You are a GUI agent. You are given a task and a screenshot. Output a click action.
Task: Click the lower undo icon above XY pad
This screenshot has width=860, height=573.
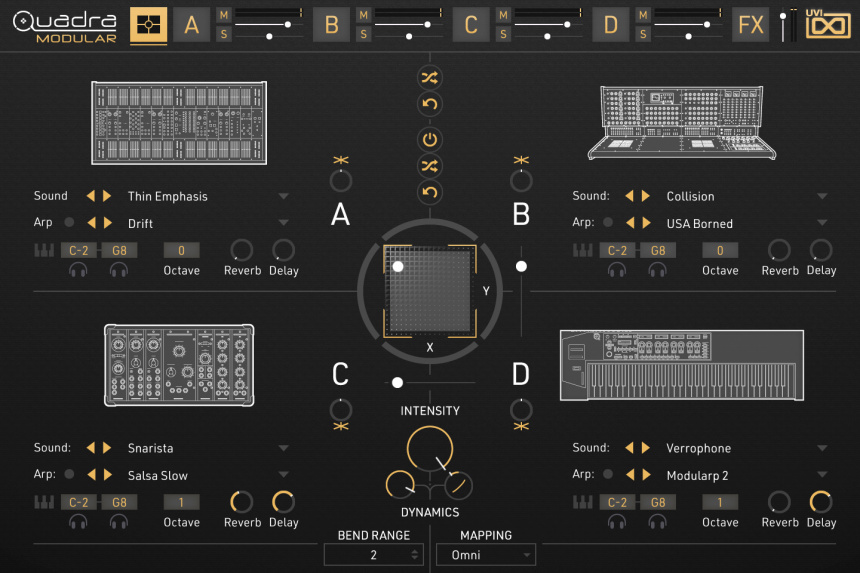click(429, 192)
